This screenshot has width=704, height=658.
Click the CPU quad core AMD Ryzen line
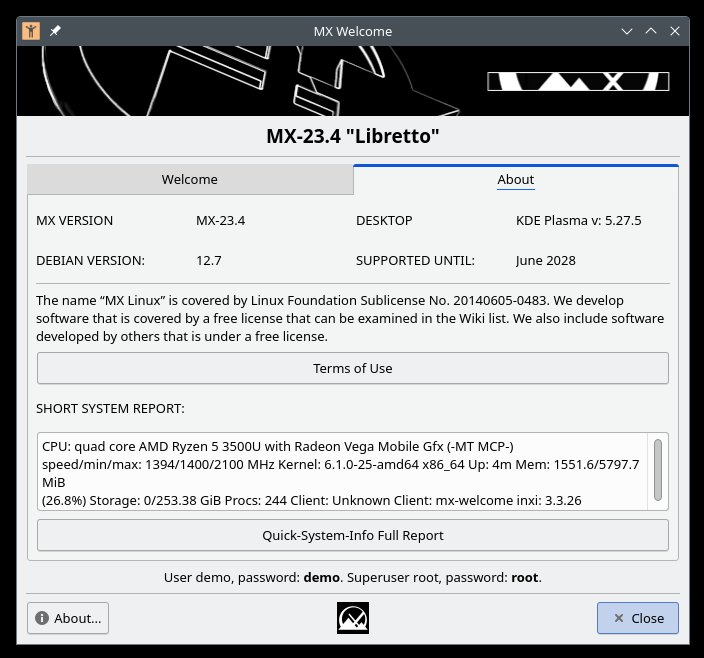[x=277, y=446]
